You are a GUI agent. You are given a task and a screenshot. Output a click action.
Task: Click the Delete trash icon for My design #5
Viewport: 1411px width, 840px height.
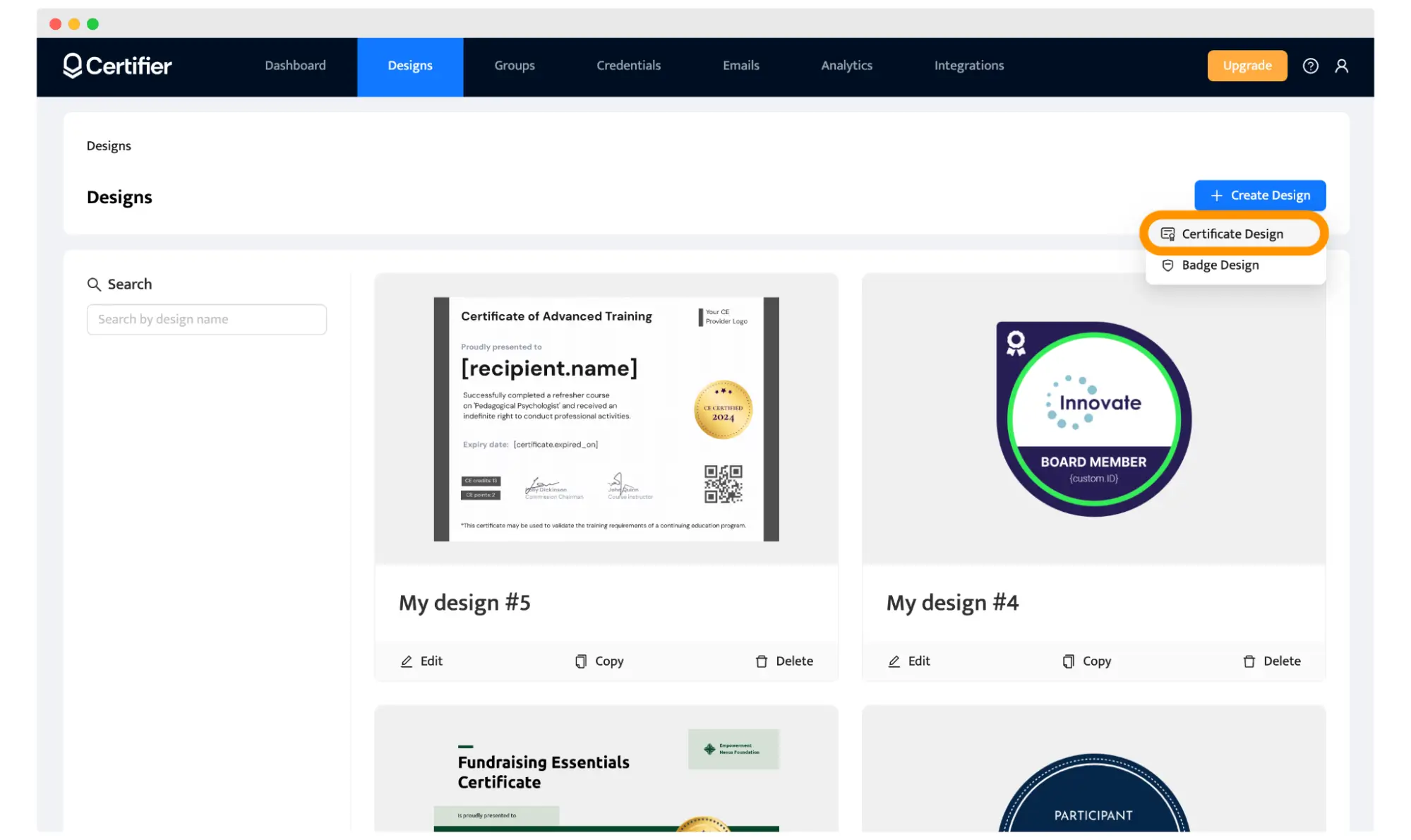762,661
